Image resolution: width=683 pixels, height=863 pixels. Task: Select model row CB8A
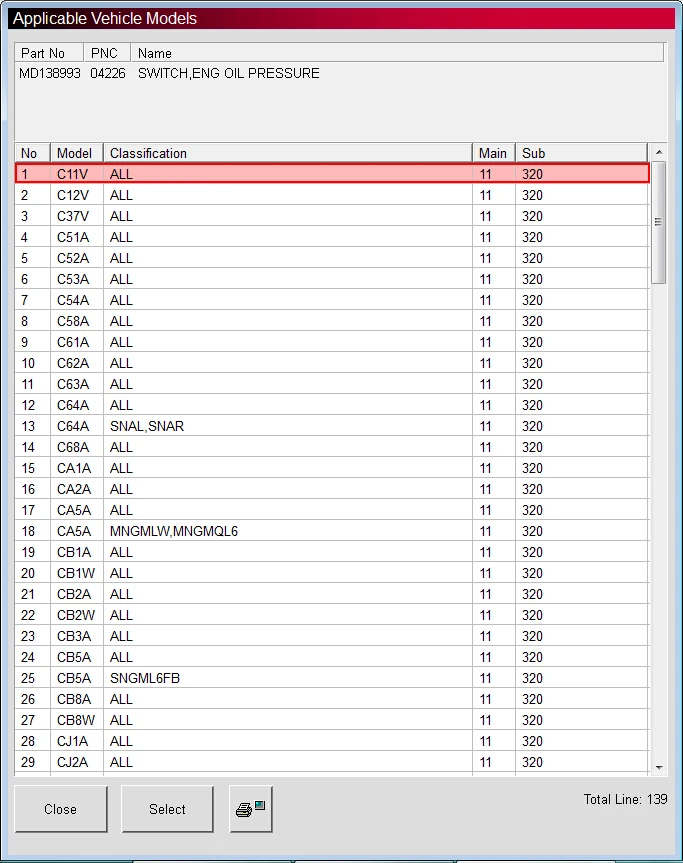pyautogui.click(x=332, y=698)
